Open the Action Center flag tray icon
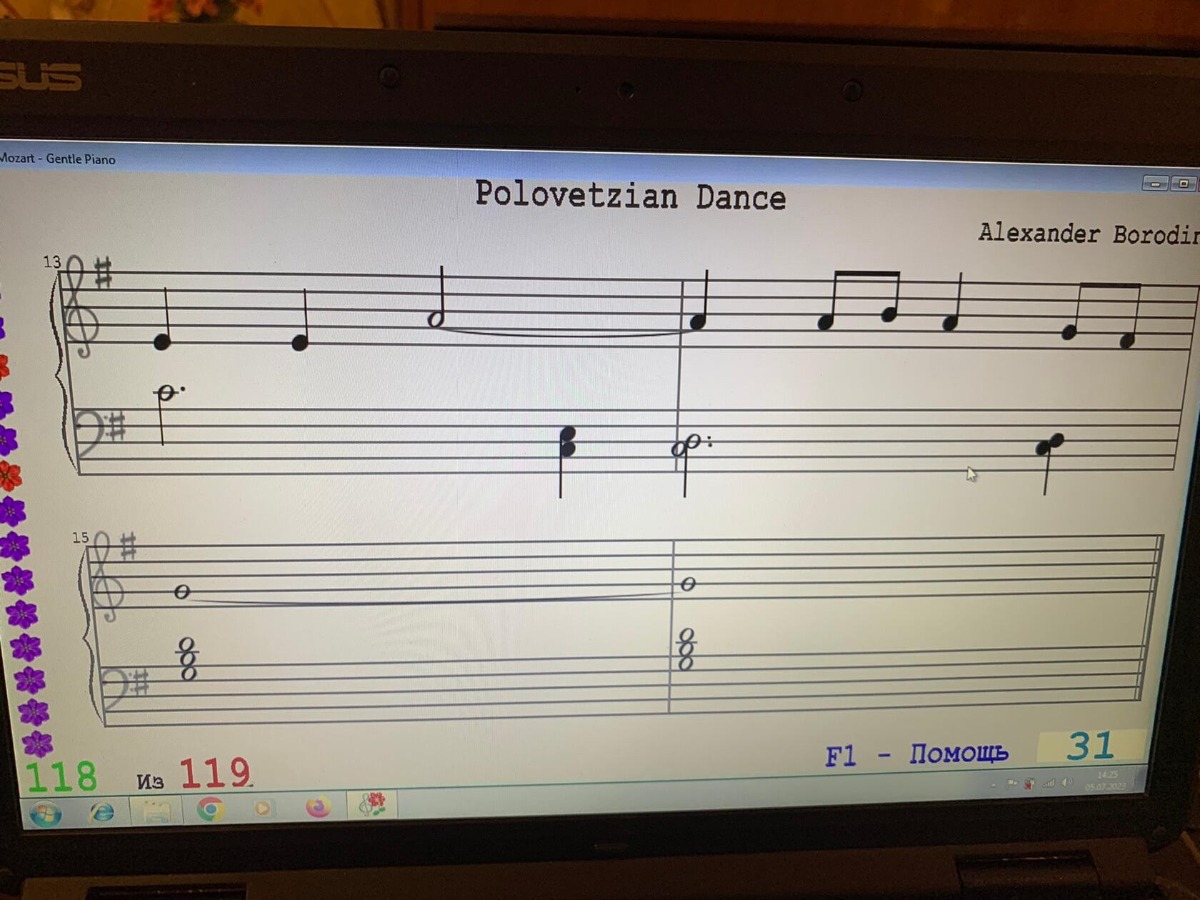 (x=1013, y=784)
